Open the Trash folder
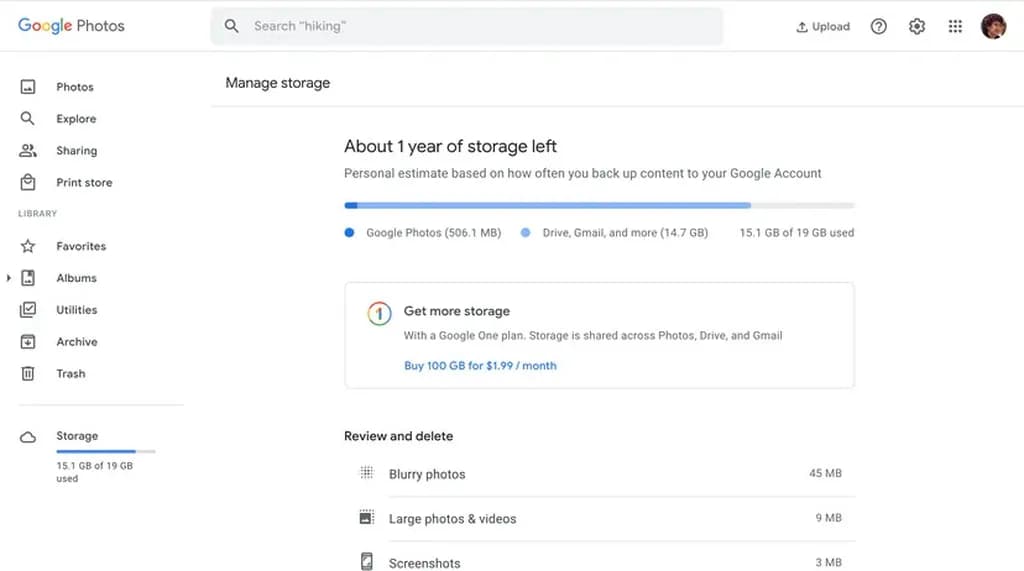 (70, 374)
